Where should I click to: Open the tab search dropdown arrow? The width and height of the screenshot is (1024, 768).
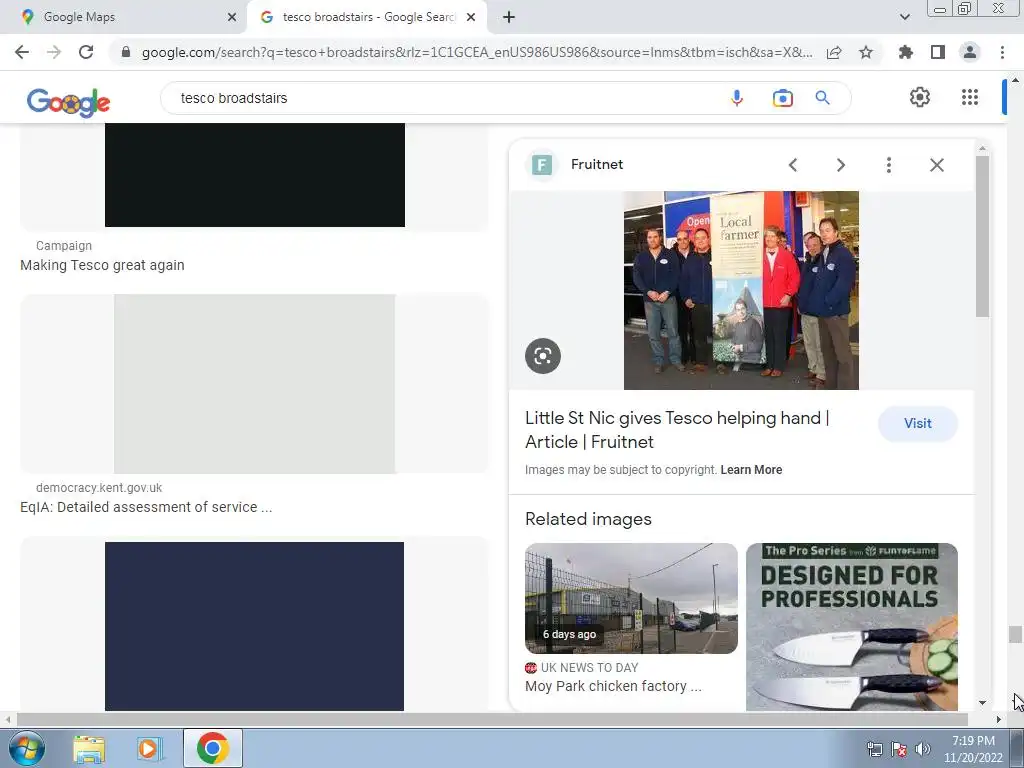click(904, 17)
